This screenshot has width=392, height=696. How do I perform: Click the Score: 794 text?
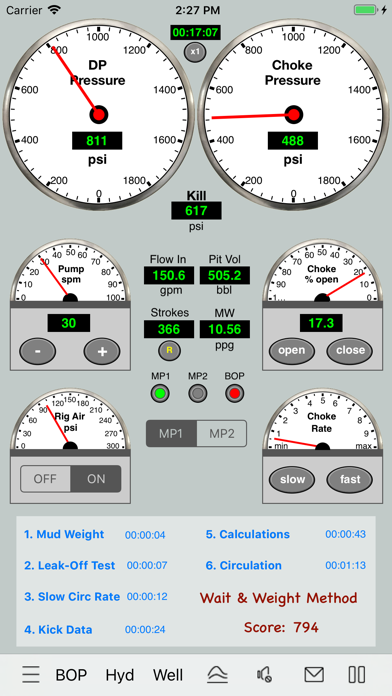point(281,627)
